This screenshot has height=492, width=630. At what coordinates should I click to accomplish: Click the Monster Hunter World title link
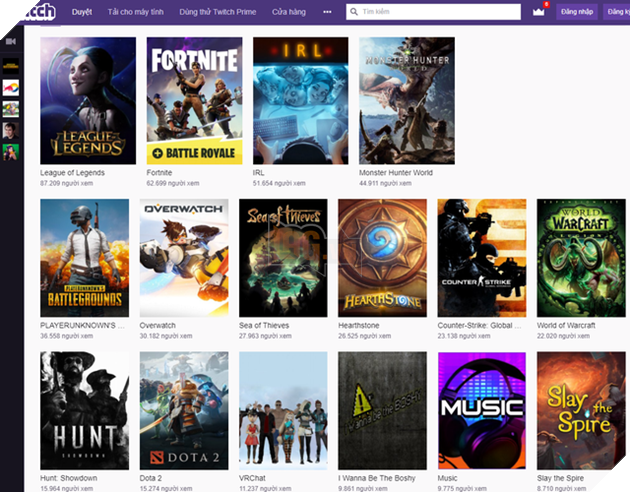click(396, 173)
